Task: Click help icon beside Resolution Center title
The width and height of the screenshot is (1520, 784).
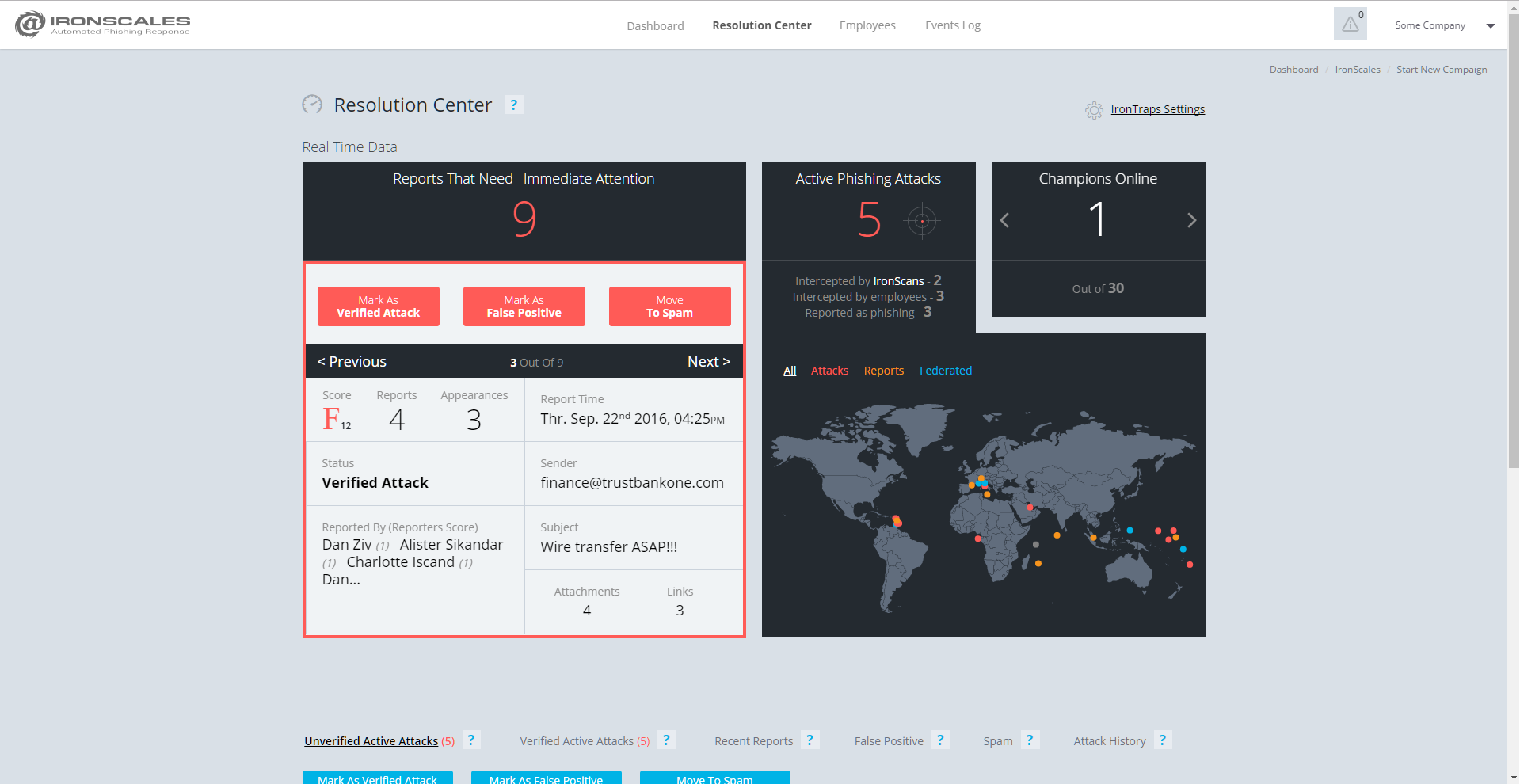Action: 514,105
